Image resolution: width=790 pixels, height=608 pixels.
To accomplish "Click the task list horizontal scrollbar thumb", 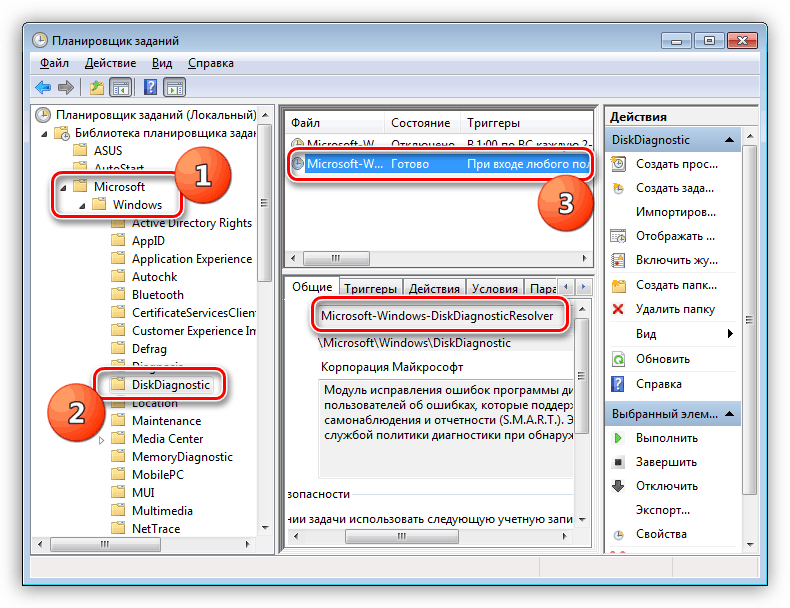I will coord(336,258).
